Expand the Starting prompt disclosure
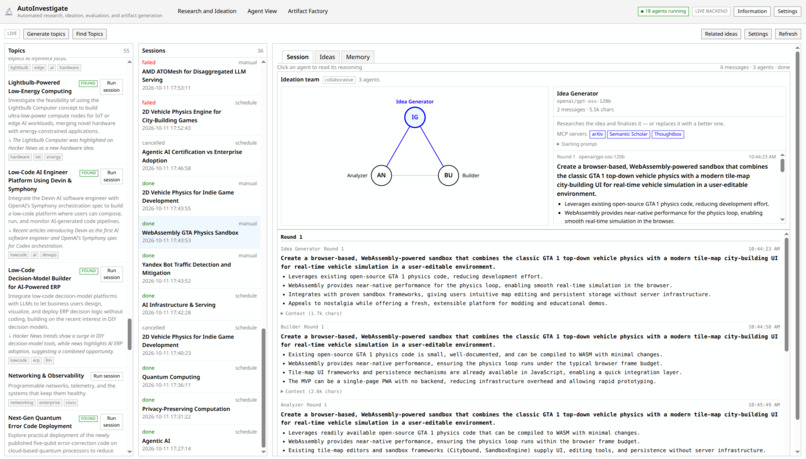The width and height of the screenshot is (806, 459). pos(575,144)
